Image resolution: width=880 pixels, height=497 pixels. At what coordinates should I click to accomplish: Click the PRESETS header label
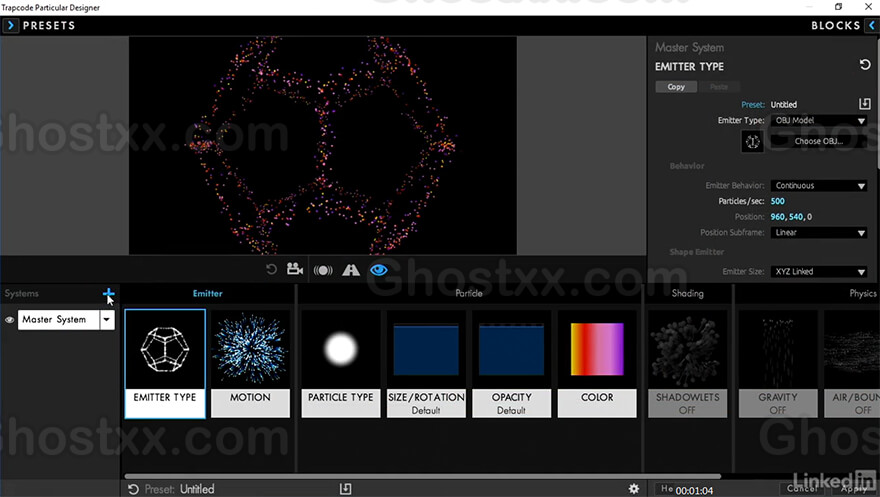49,25
